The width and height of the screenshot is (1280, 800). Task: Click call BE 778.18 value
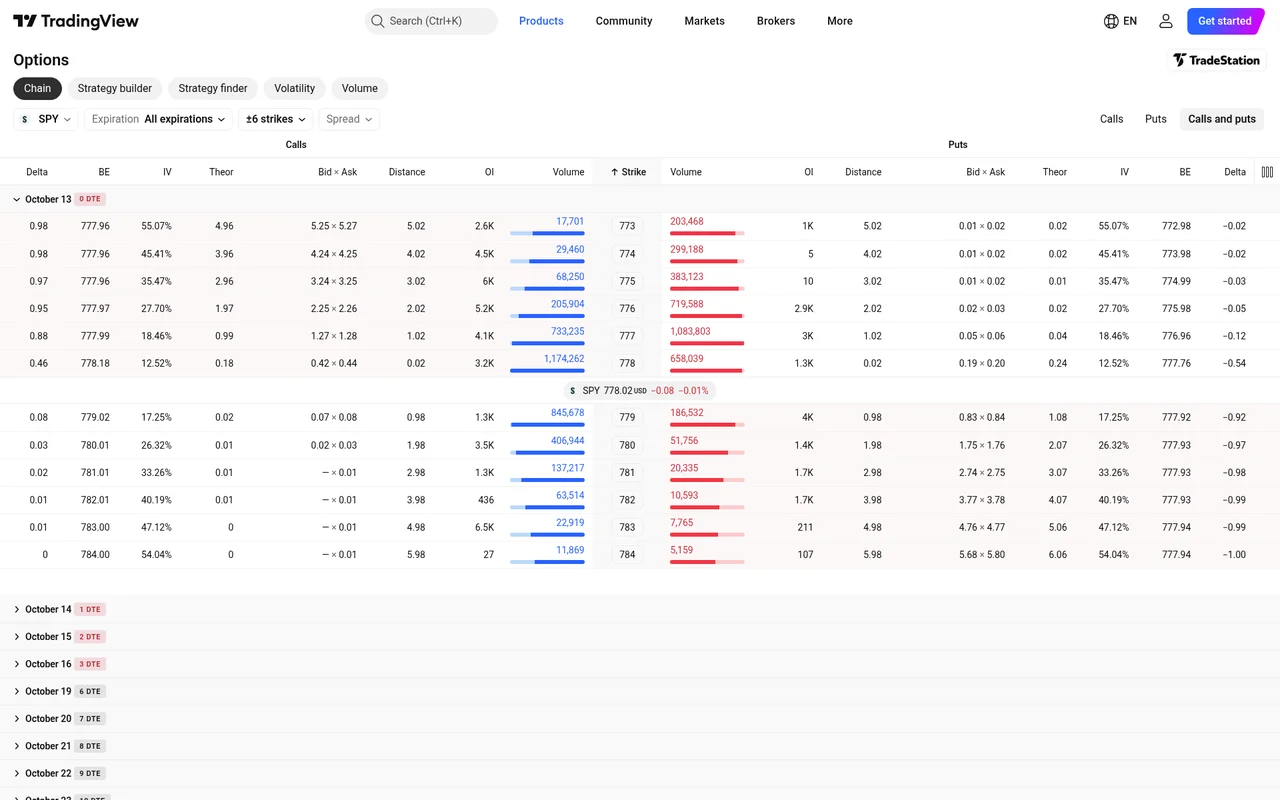(x=96, y=363)
